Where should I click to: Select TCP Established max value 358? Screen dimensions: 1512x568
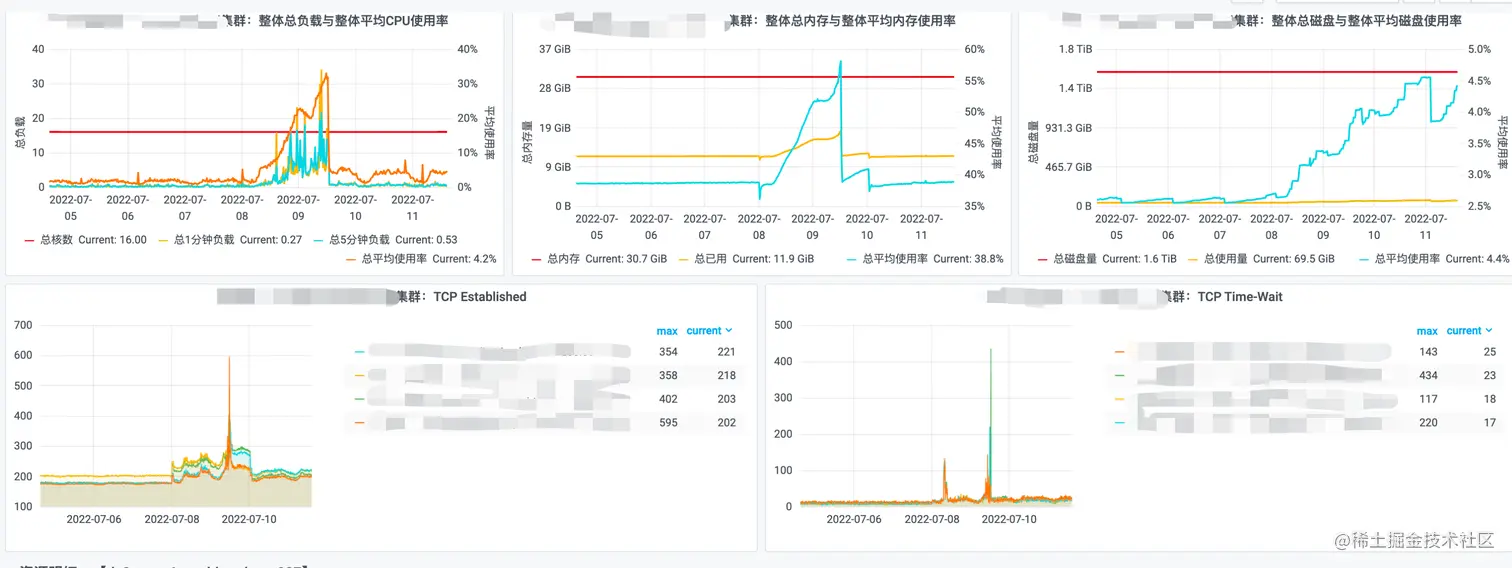[668, 376]
